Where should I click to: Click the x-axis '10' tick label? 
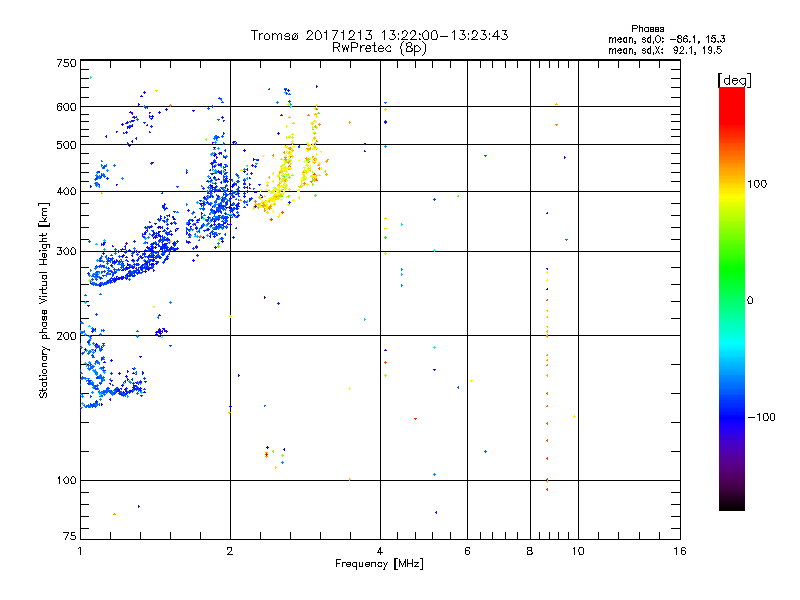click(x=578, y=551)
